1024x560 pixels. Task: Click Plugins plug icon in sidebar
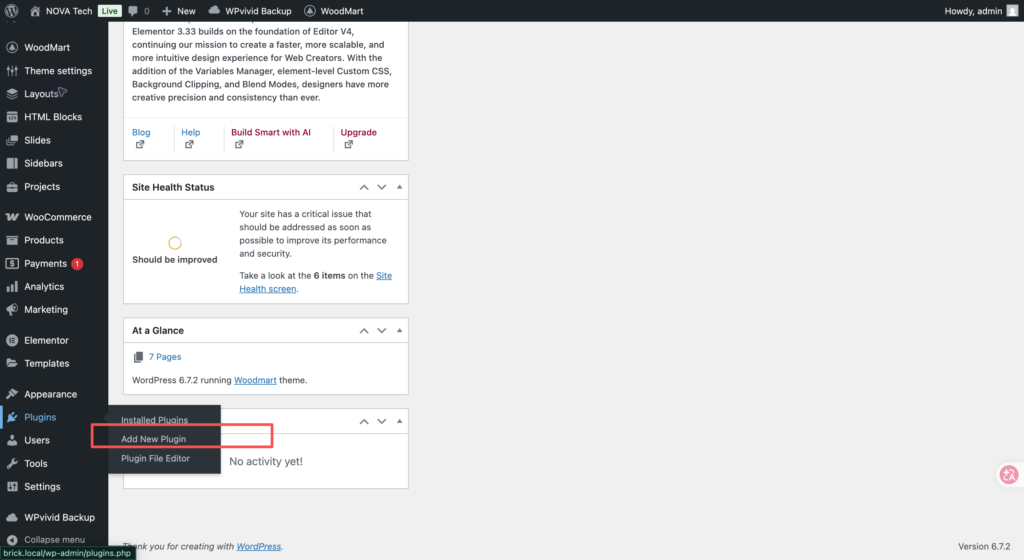[12, 417]
